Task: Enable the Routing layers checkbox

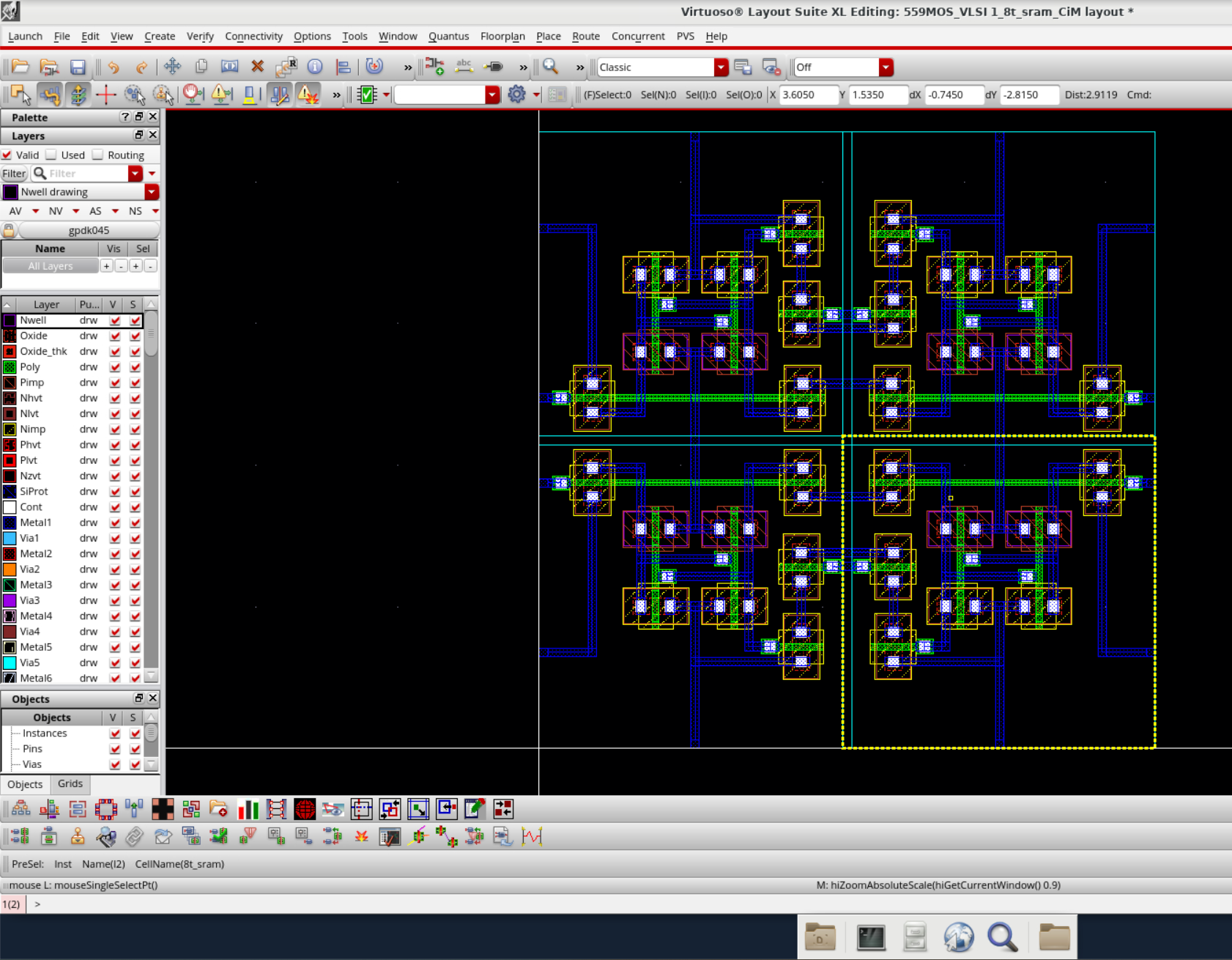Action: tap(98, 155)
